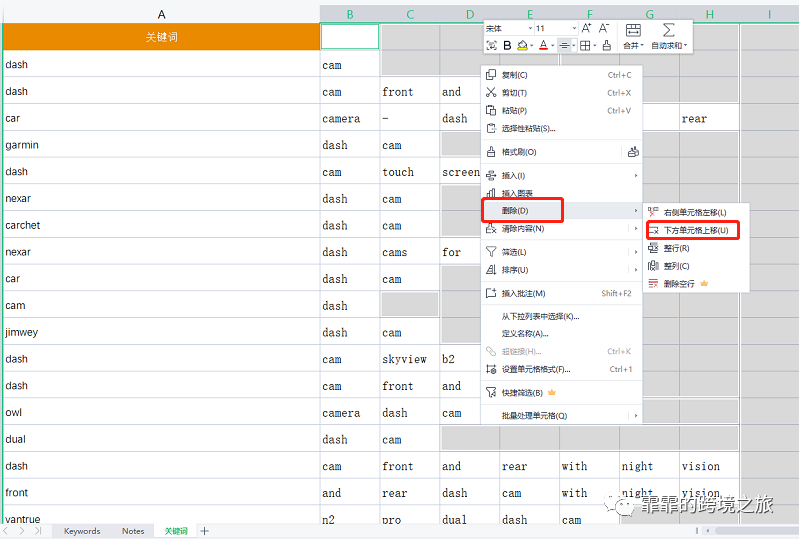
Task: Click center alignment icon in mini toolbar
Action: (x=564, y=46)
